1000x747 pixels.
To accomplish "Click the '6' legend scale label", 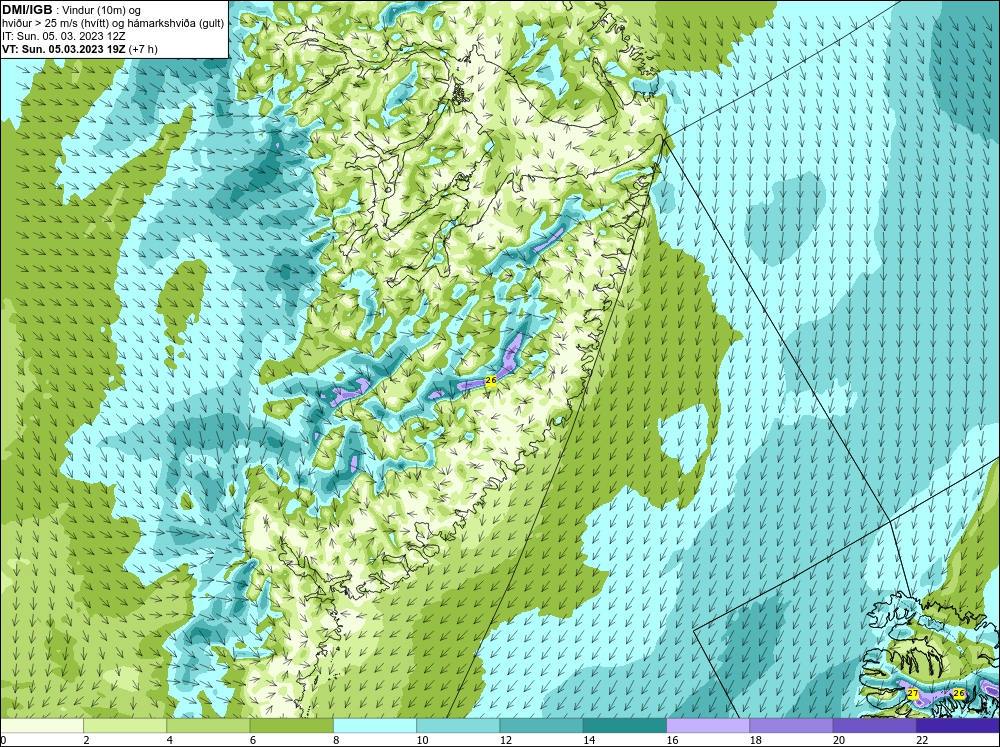I will click(x=253, y=740).
